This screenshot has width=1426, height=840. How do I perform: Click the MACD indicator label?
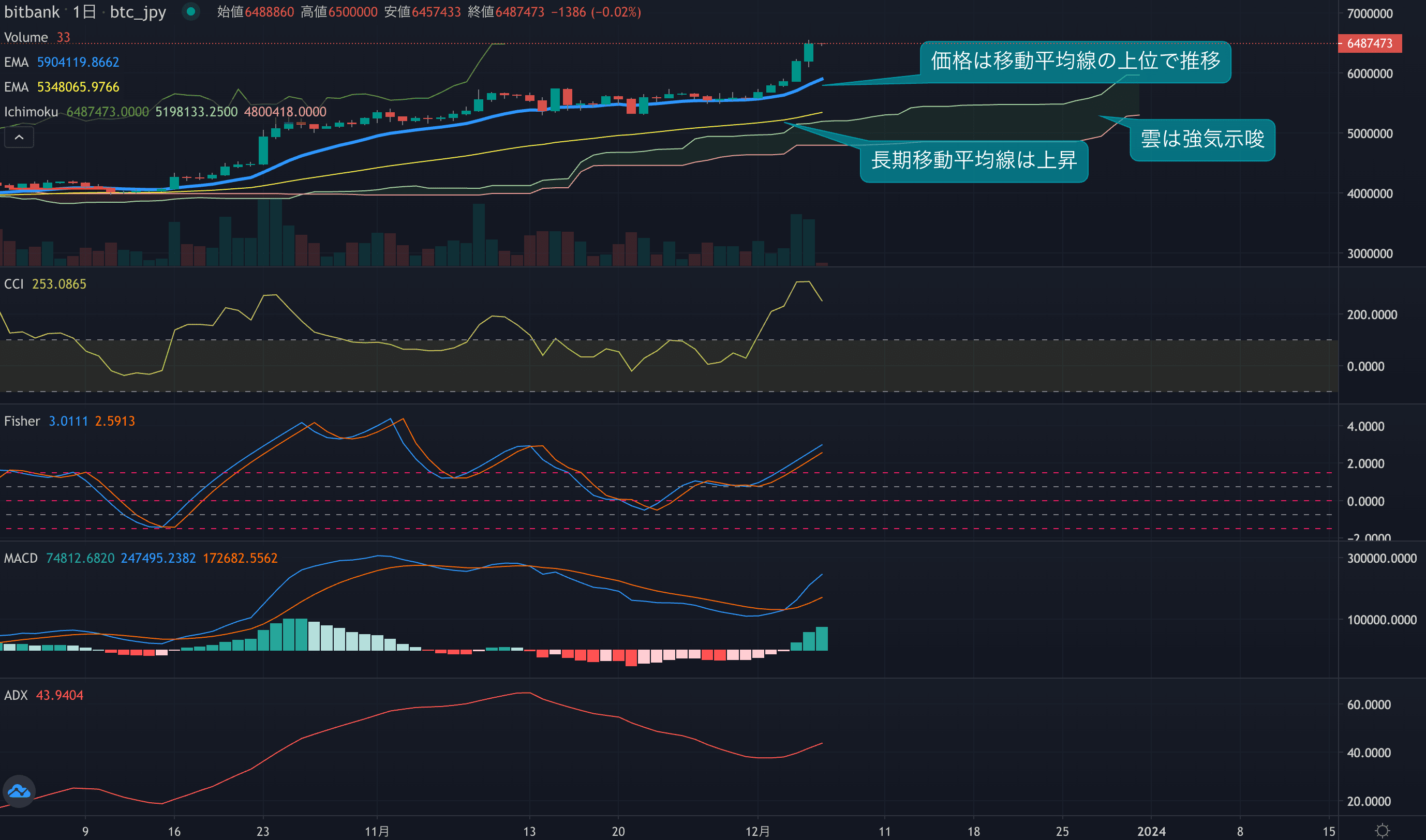click(x=20, y=558)
